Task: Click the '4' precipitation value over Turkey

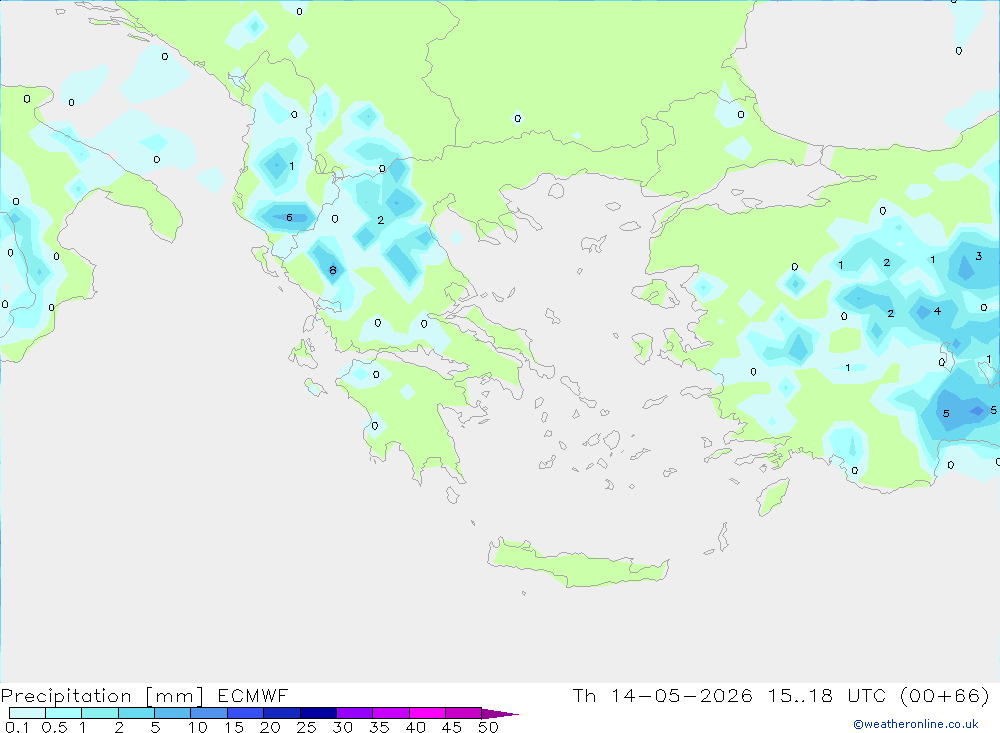Action: click(x=937, y=311)
